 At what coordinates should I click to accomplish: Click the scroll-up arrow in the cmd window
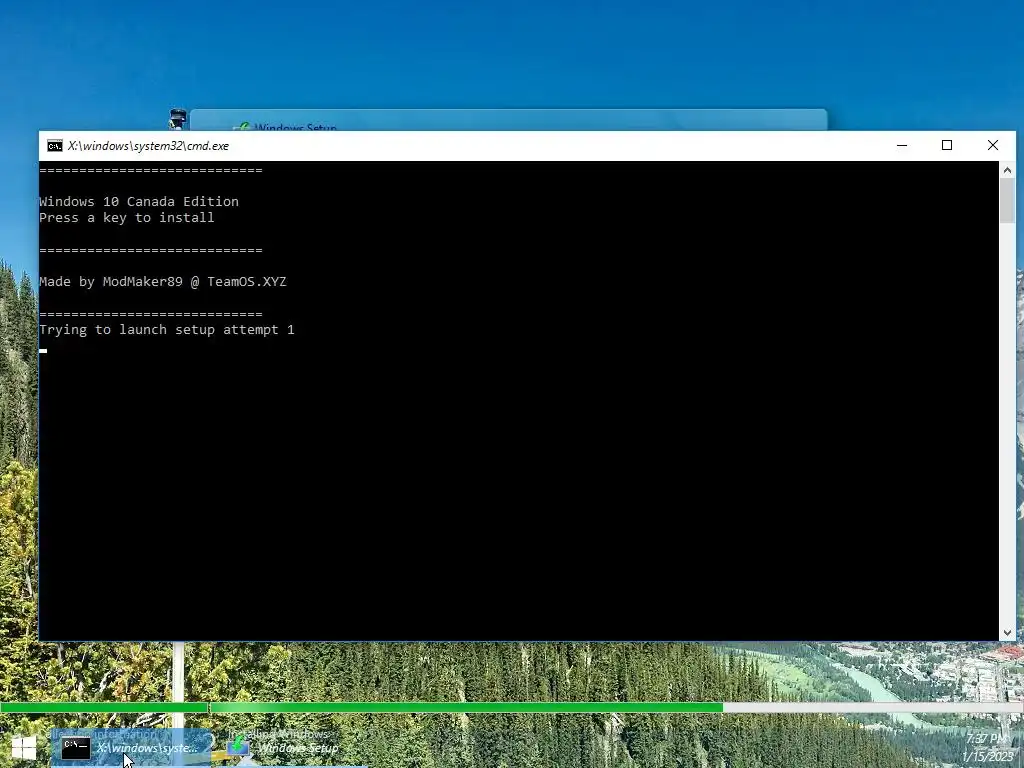(x=1007, y=170)
